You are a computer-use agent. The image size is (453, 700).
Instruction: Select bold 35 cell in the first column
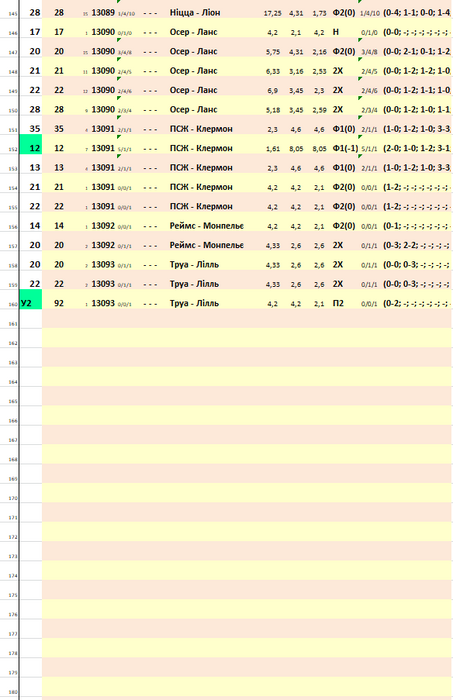click(x=35, y=129)
